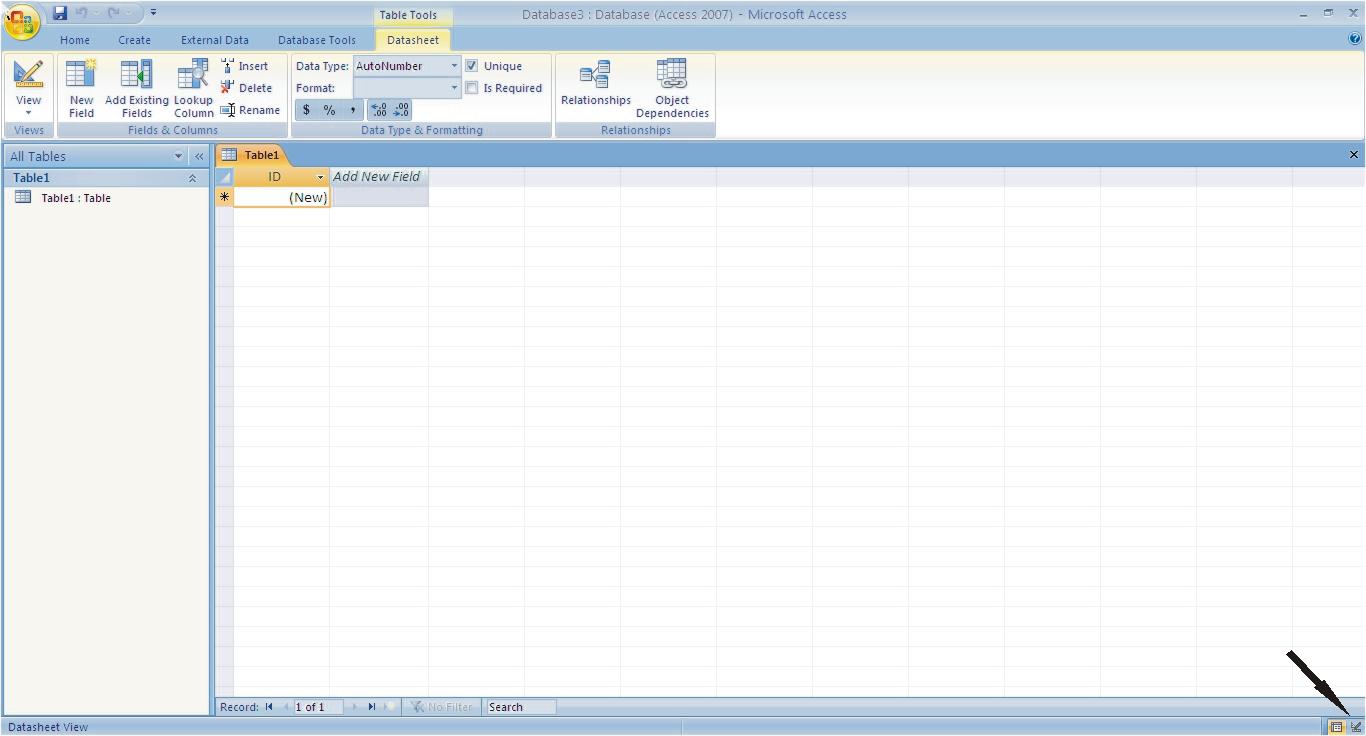The image size is (1366, 736).
Task: Open the round Office Button menu
Action: [22, 20]
